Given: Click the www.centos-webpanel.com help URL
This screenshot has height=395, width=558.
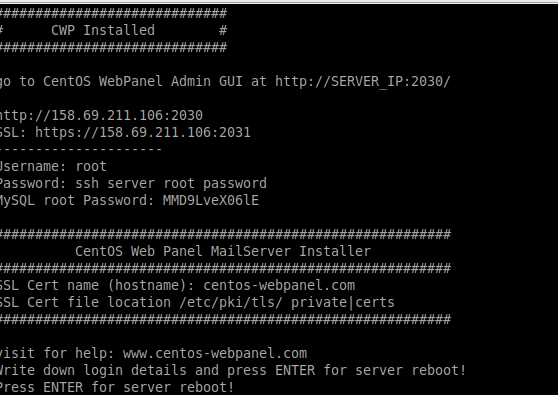Looking at the screenshot, I should 215,353.
